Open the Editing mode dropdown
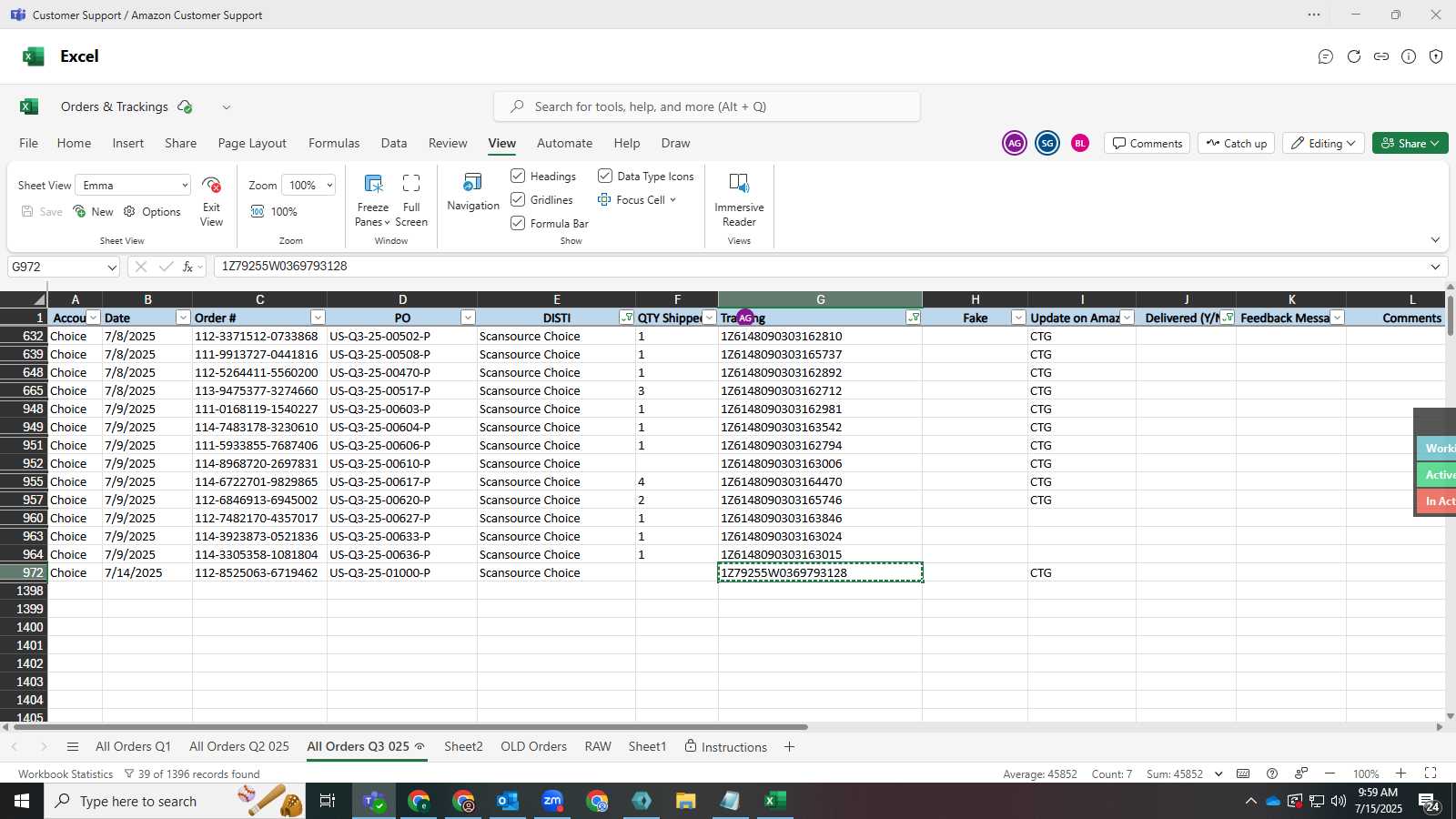The image size is (1456, 819). point(1323,143)
